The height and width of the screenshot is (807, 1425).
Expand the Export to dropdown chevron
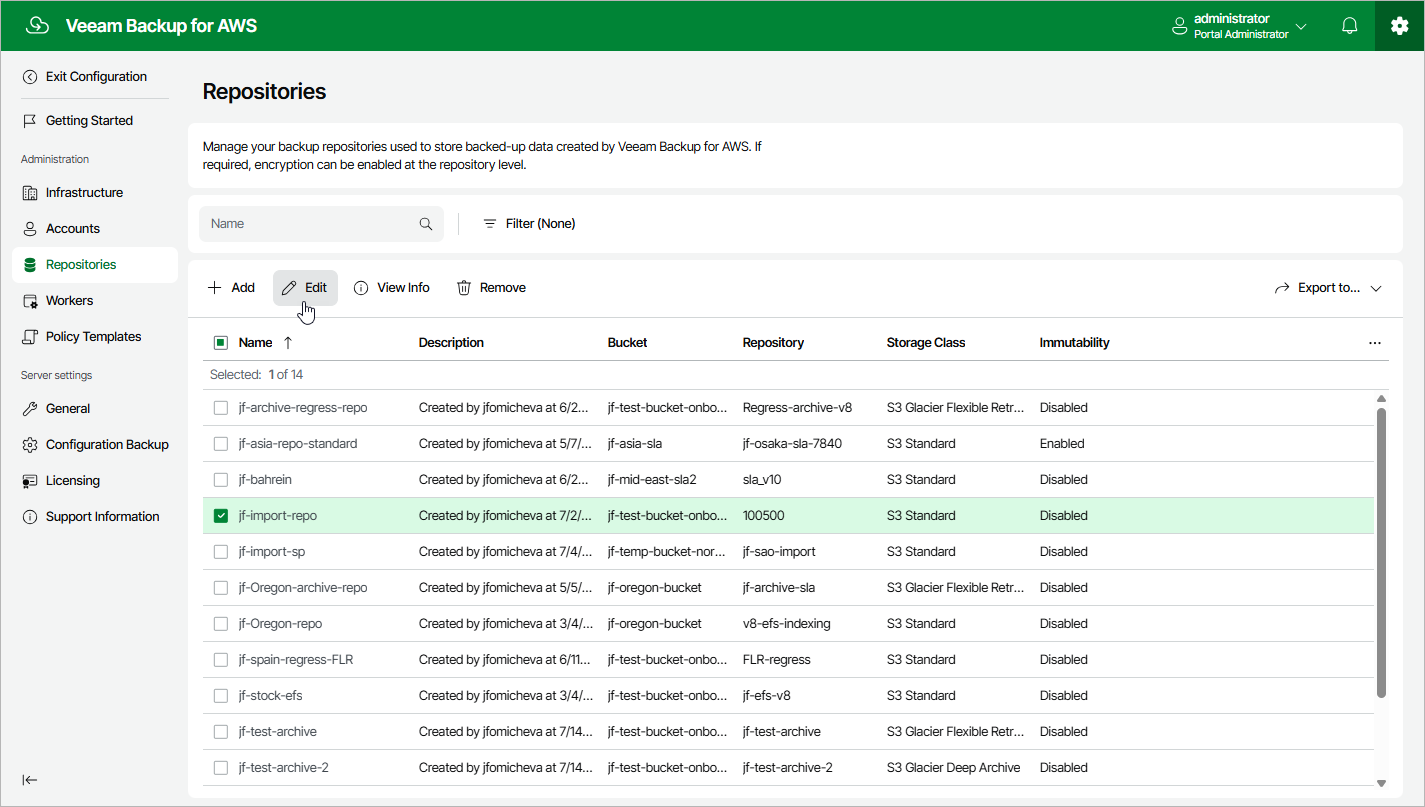tap(1376, 288)
